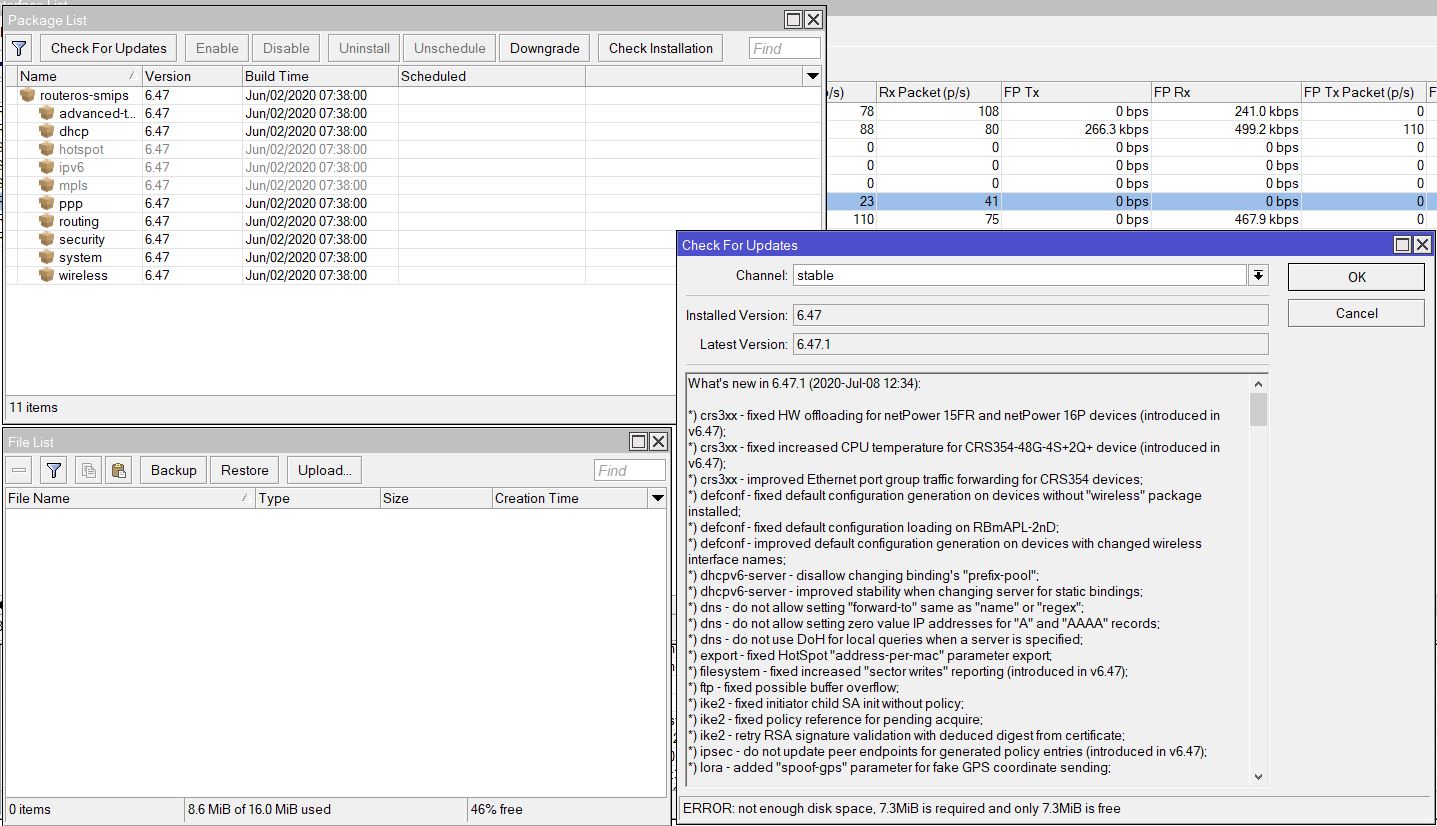This screenshot has height=826, width=1437.
Task: Click the Paste icon in File List
Action: (x=118, y=470)
